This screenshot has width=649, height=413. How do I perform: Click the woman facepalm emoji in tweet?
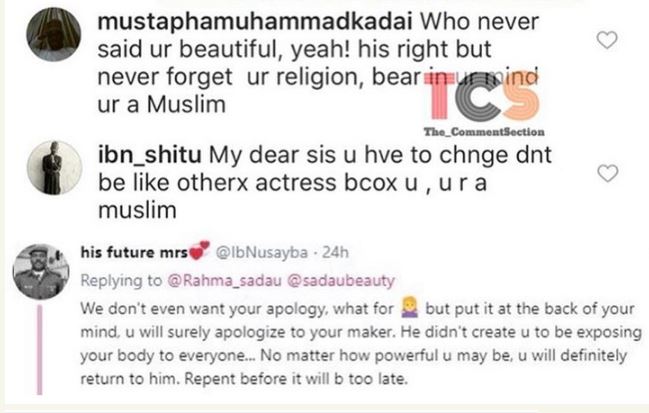(410, 309)
